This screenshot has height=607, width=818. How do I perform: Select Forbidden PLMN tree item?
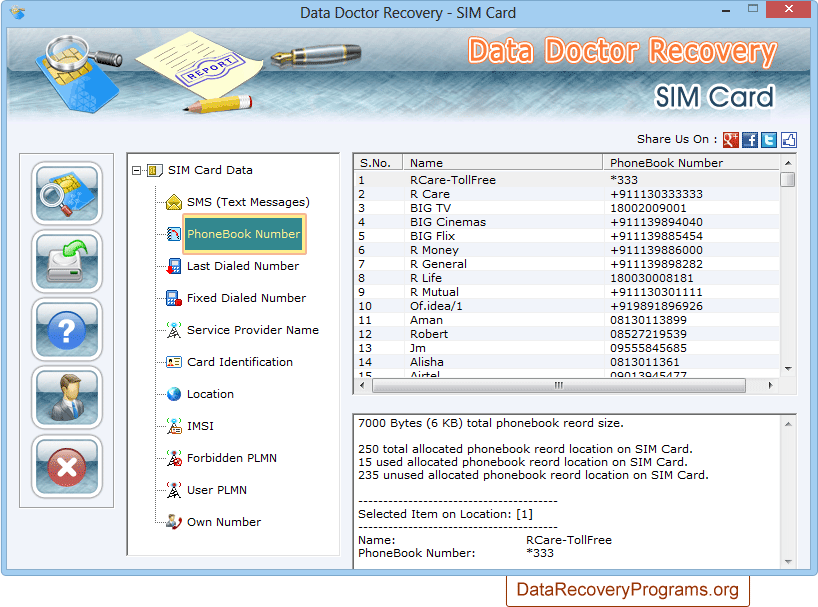click(232, 458)
